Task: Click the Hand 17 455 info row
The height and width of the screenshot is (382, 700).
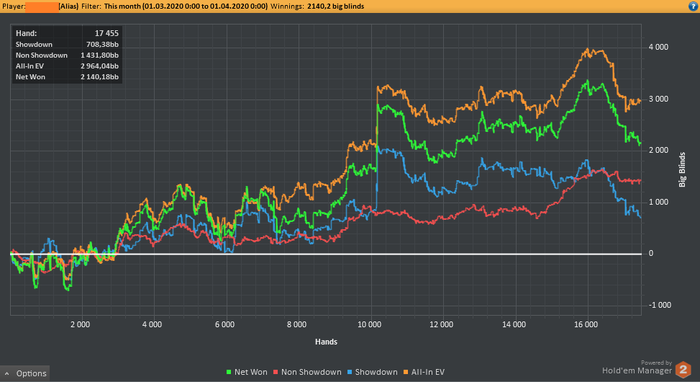Action: [x=67, y=33]
